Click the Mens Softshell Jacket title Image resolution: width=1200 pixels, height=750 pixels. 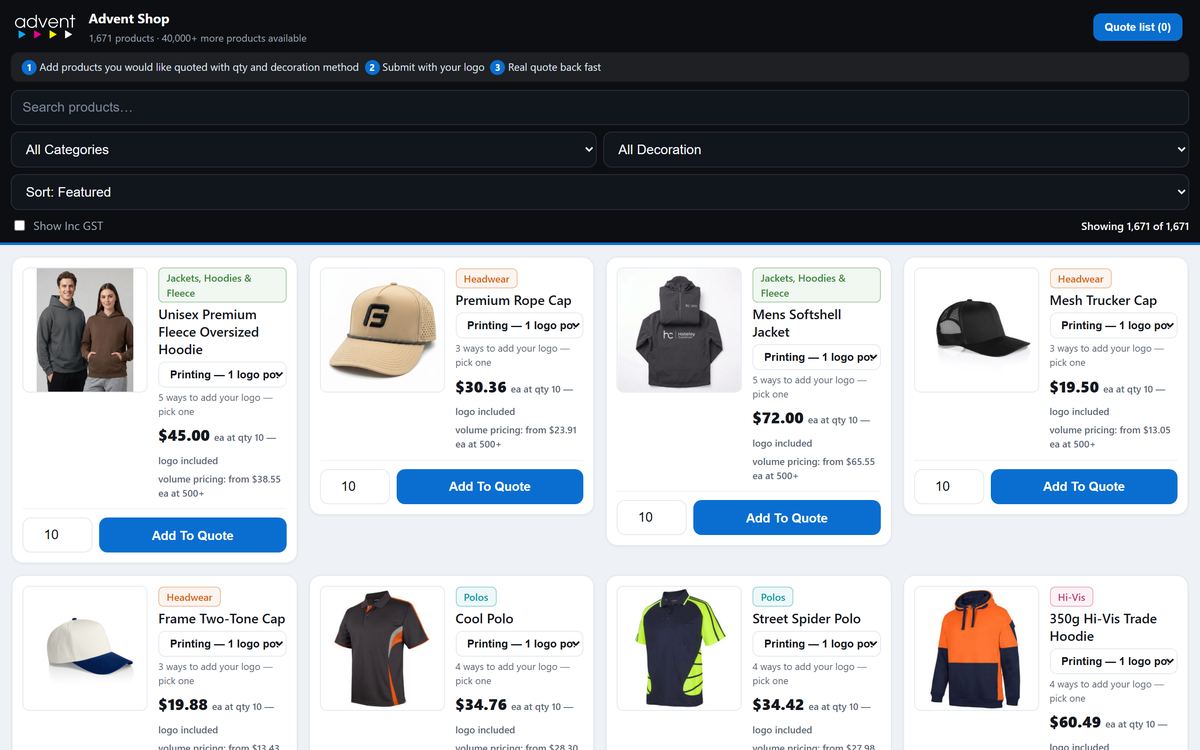(x=797, y=323)
